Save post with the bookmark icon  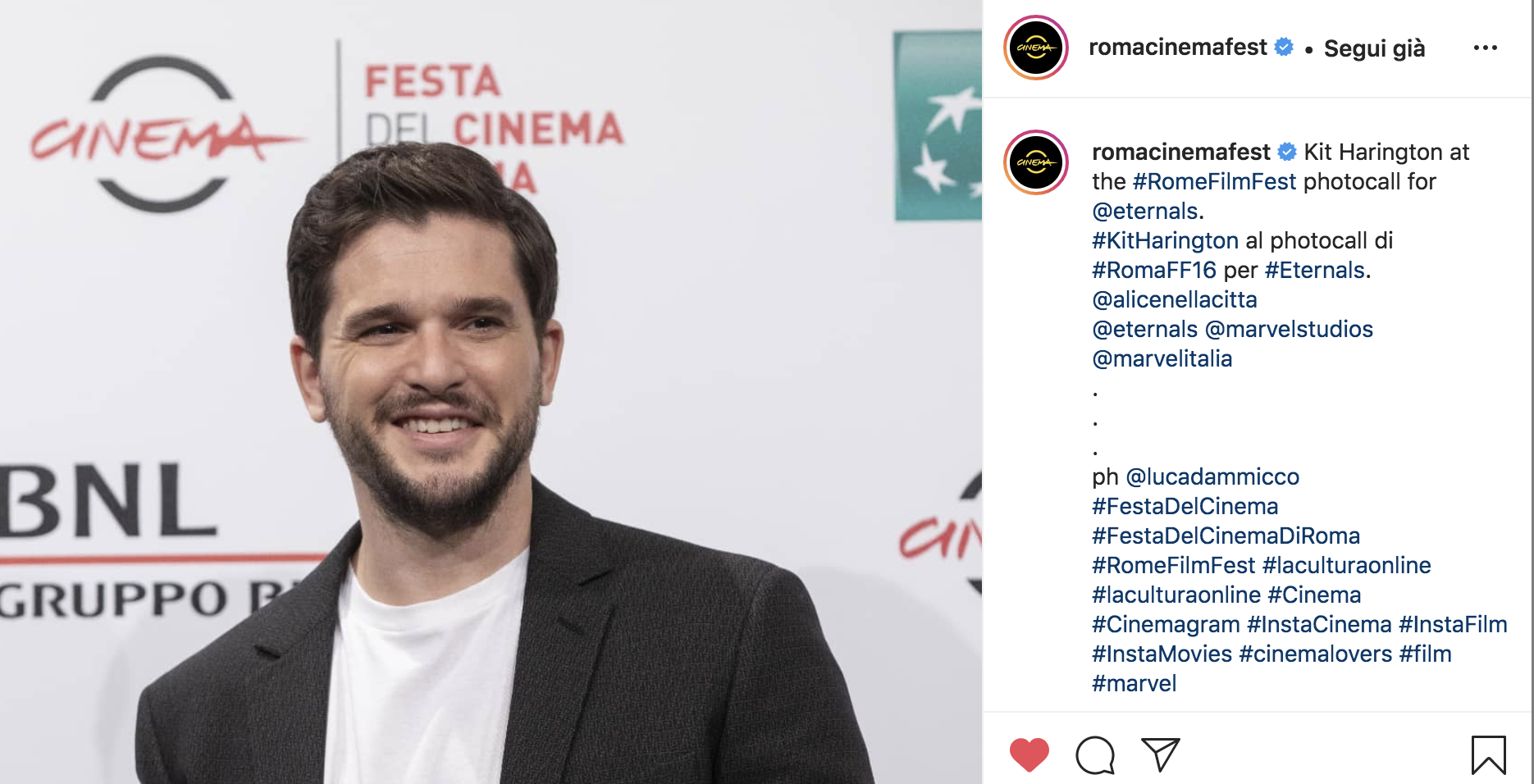click(x=1488, y=755)
